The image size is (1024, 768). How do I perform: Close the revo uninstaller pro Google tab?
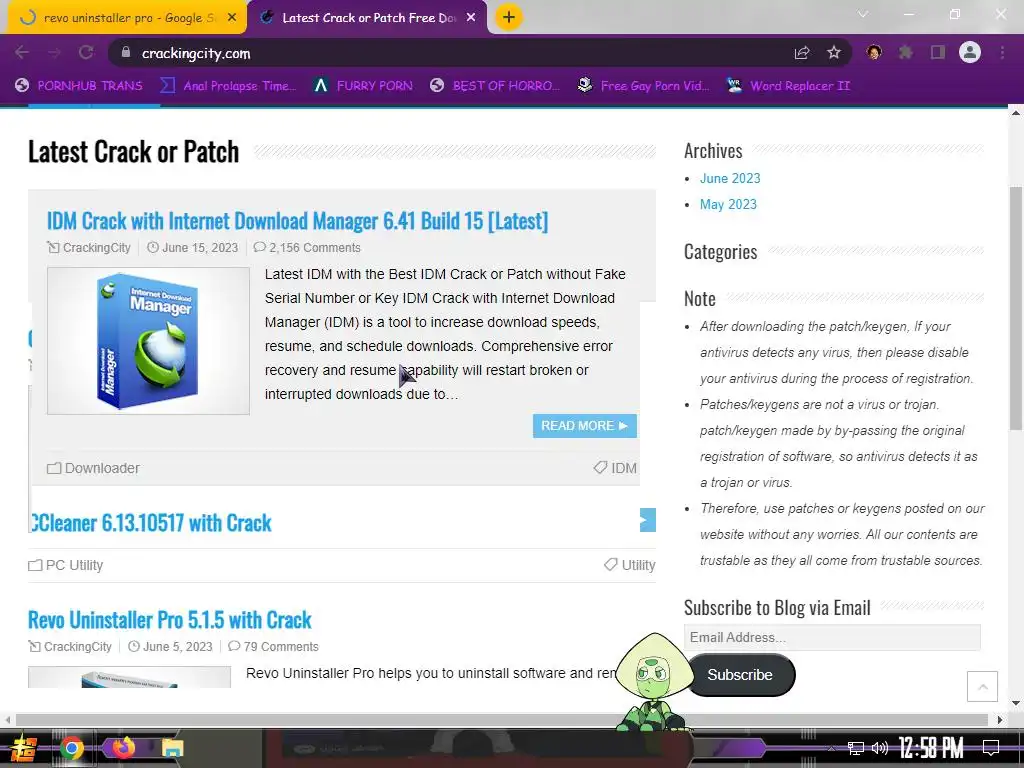(232, 18)
